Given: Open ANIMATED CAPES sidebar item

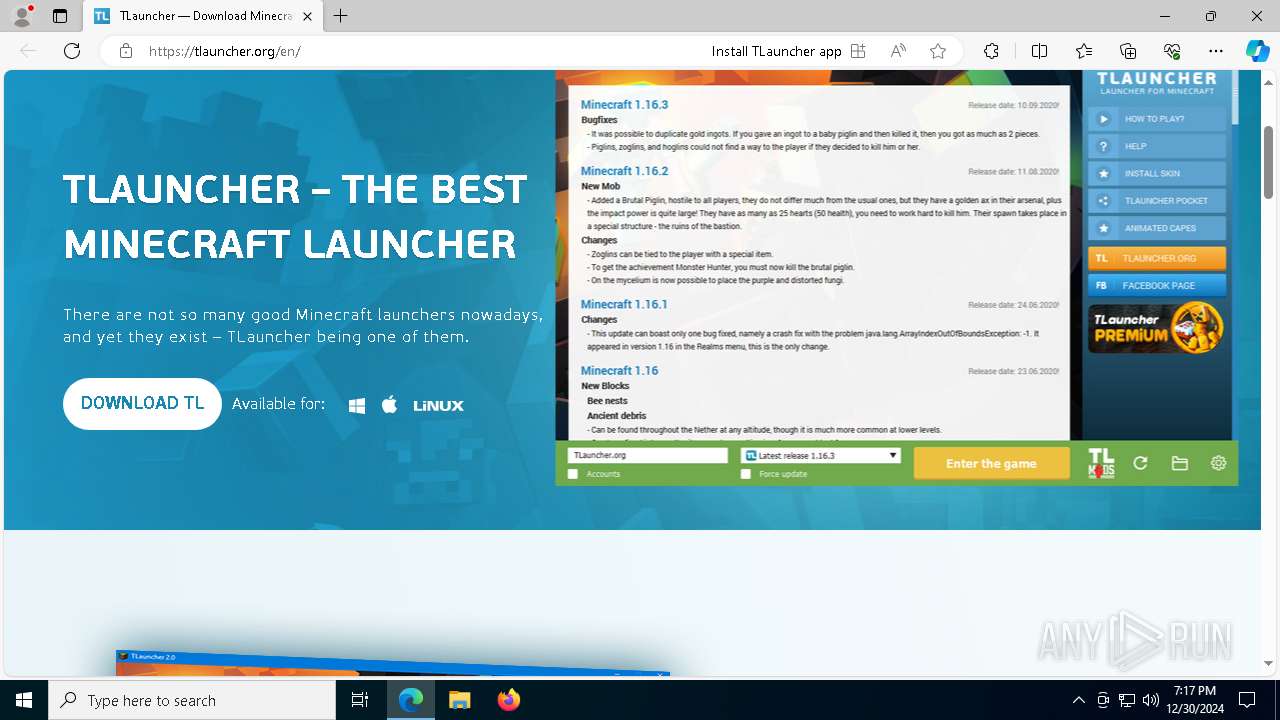Looking at the screenshot, I should (x=1157, y=228).
